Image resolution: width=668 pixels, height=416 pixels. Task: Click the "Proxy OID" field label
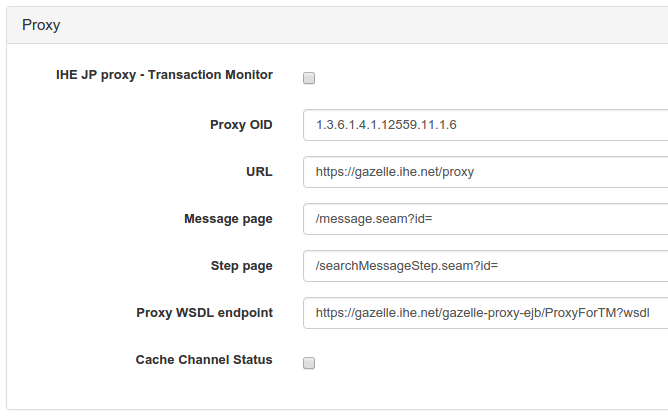click(241, 125)
